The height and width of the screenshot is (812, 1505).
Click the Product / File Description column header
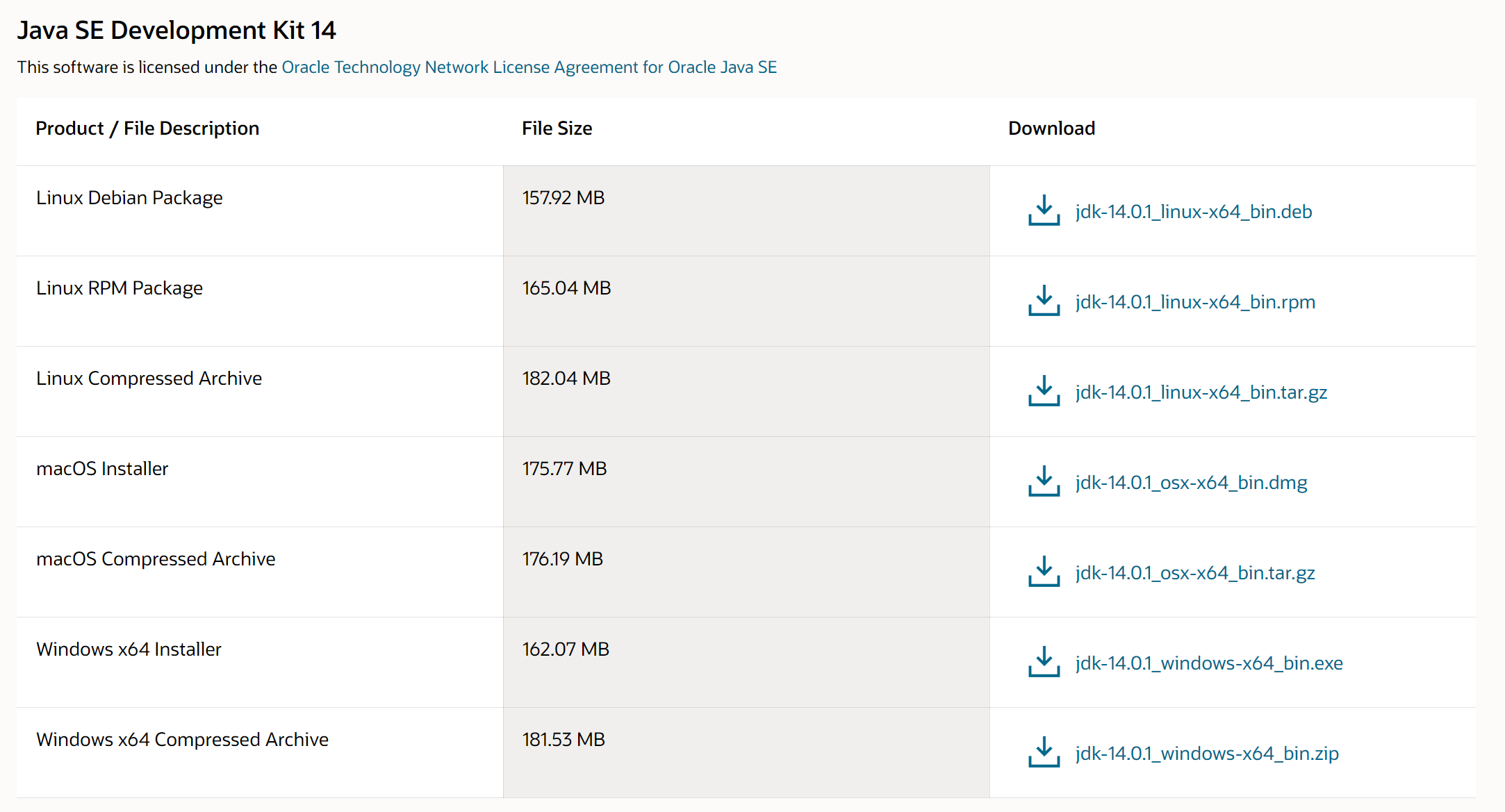coord(147,129)
